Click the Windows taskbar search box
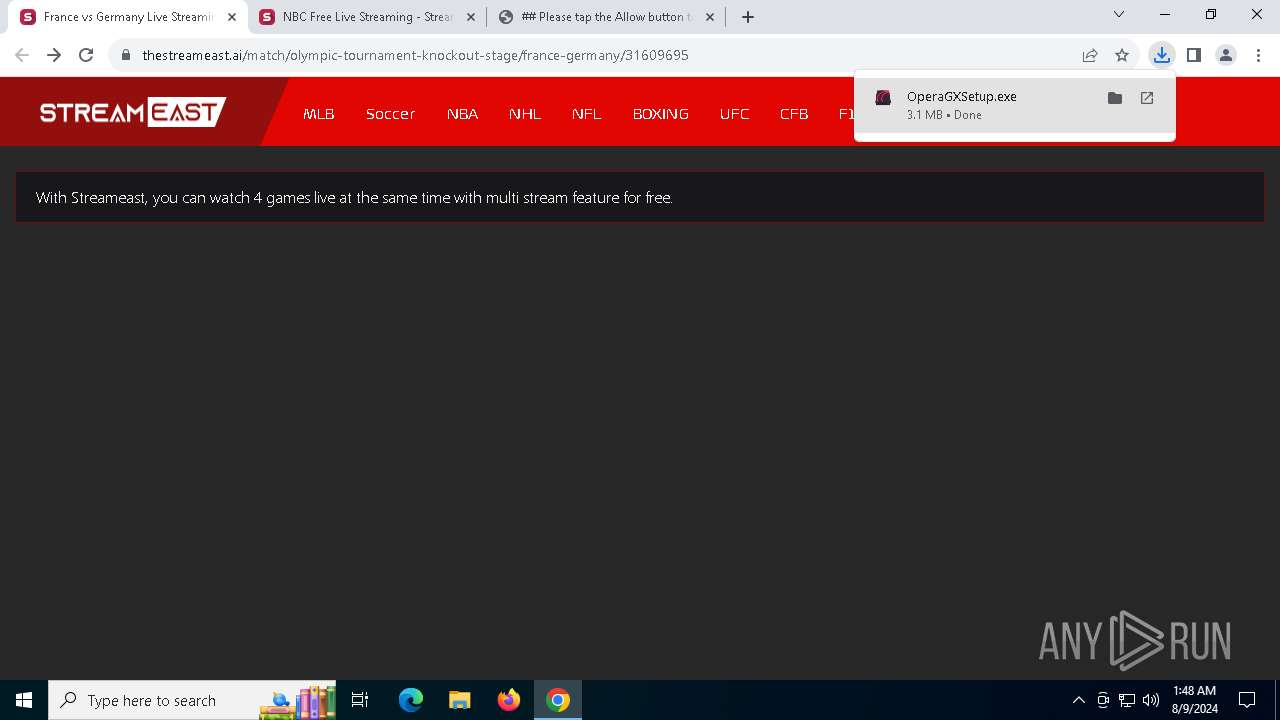 tap(193, 700)
